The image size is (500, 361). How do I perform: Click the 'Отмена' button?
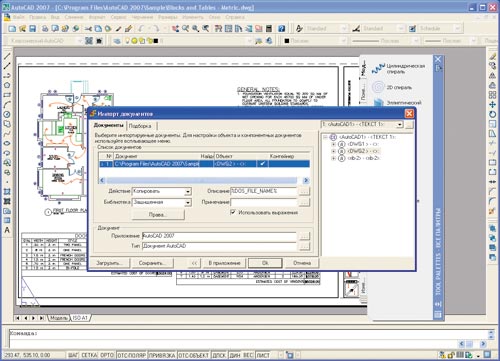[302, 263]
